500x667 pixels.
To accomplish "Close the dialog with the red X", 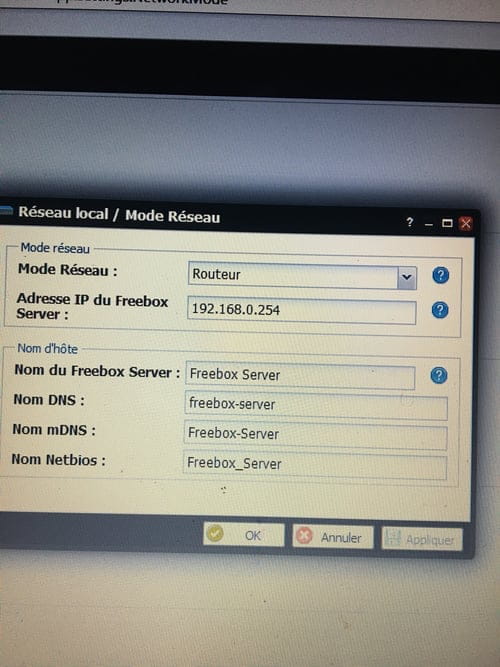I will coord(466,223).
